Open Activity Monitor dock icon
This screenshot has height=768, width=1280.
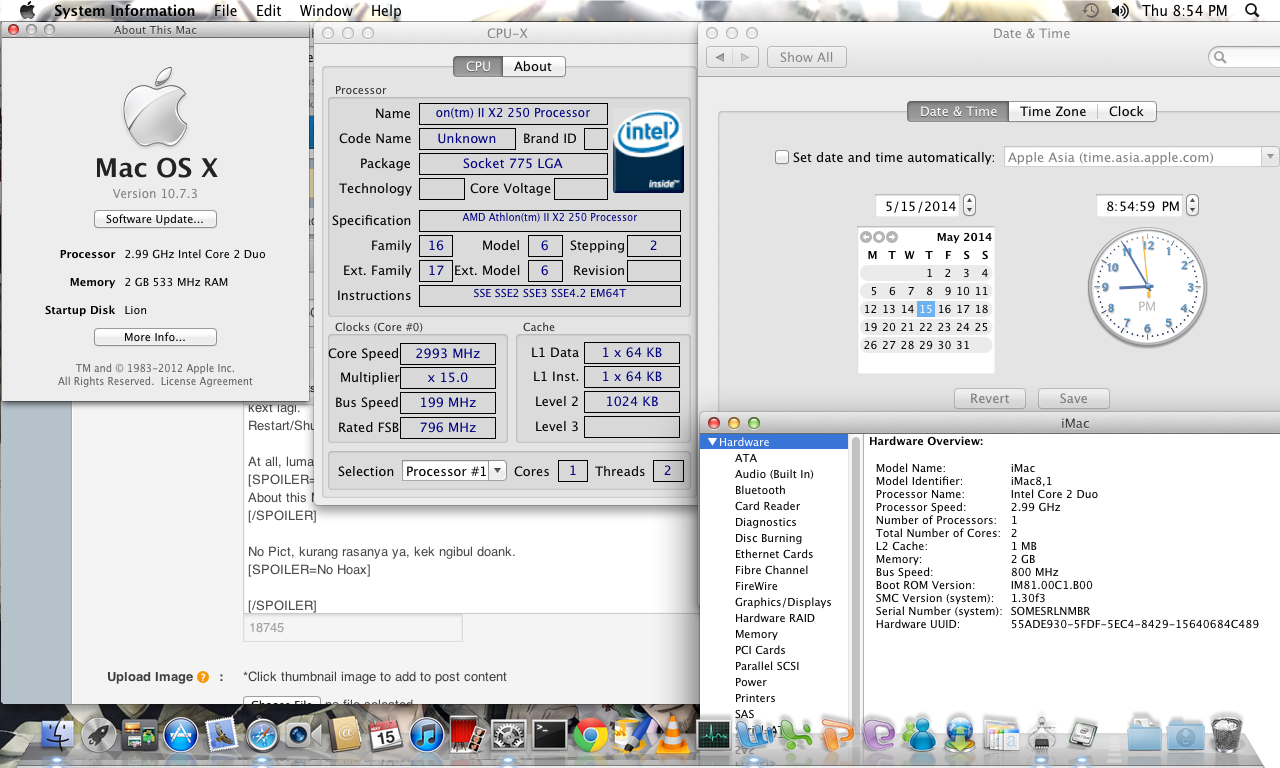click(x=714, y=736)
